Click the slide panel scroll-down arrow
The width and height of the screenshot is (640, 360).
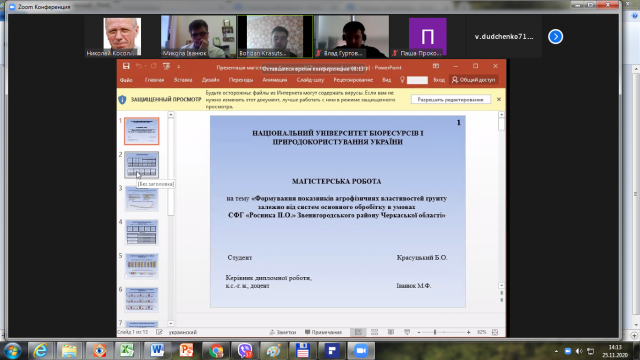[x=171, y=324]
